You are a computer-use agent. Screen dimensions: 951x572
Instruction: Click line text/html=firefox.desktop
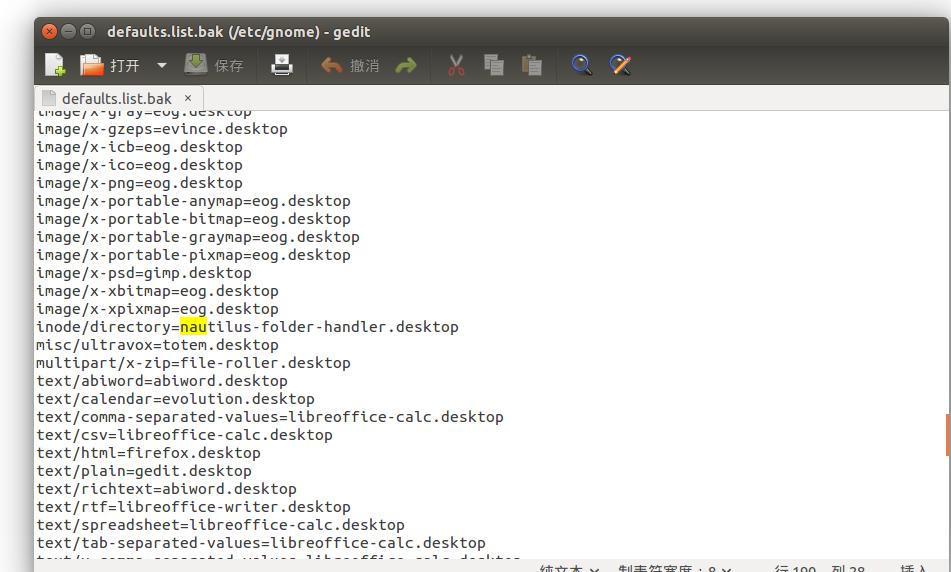coord(149,453)
